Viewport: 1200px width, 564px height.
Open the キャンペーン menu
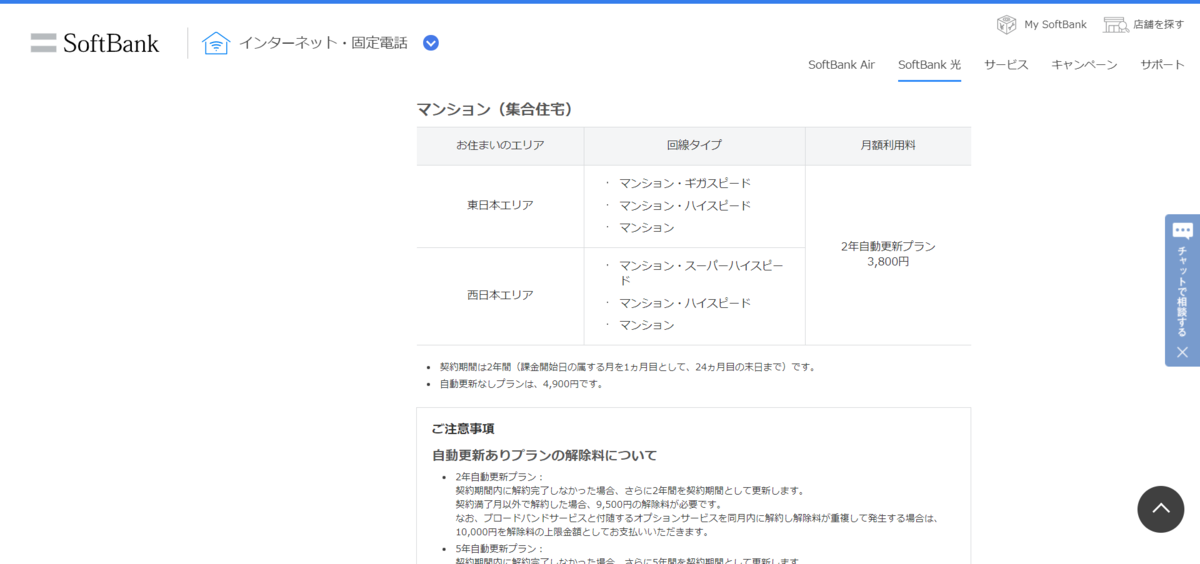pos(1084,64)
